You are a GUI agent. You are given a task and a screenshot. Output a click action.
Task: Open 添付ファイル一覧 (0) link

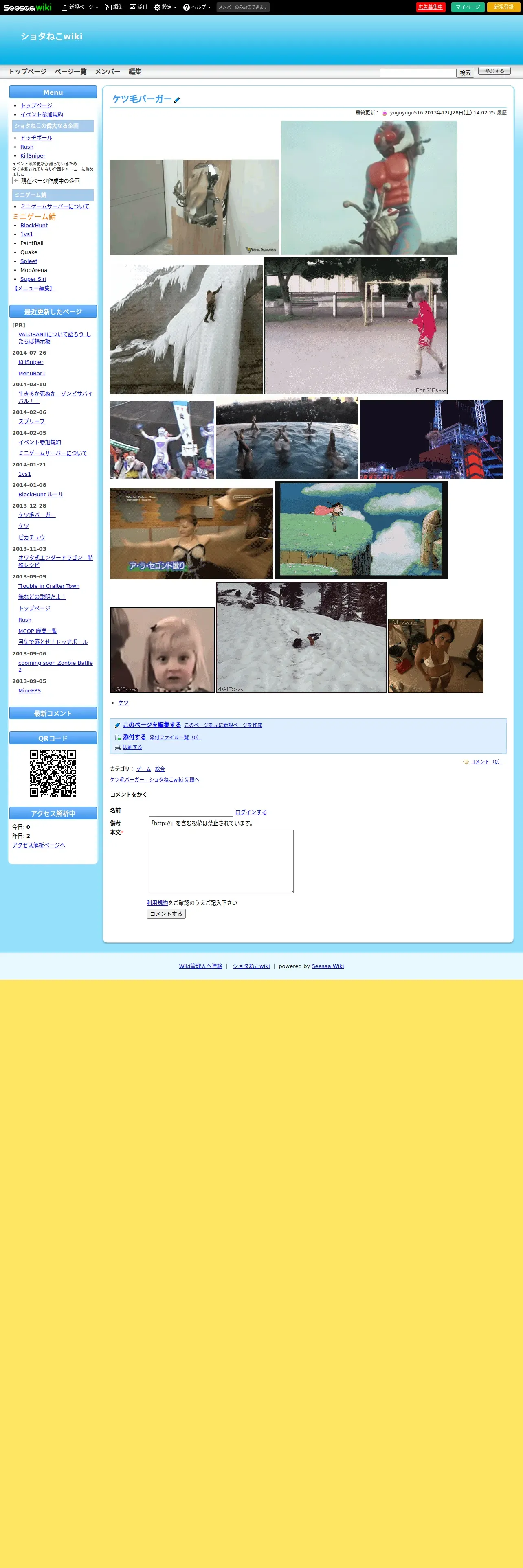[x=175, y=737]
